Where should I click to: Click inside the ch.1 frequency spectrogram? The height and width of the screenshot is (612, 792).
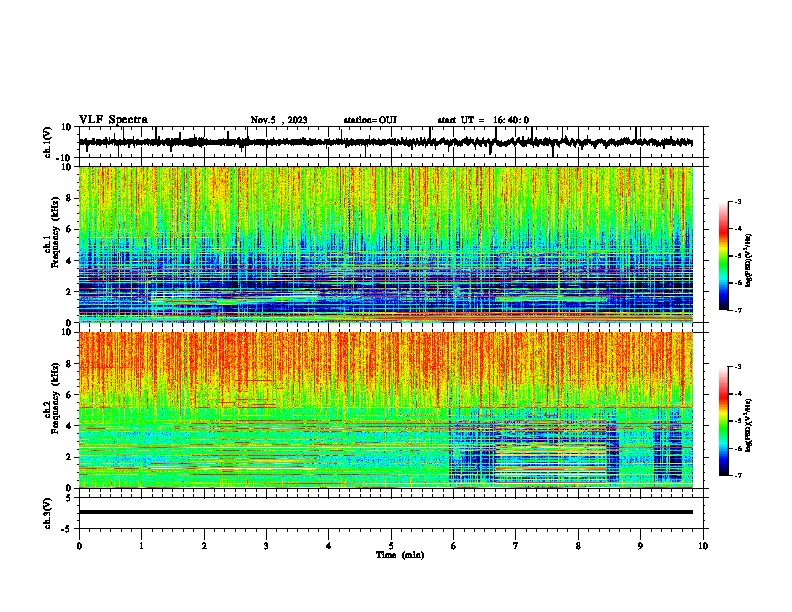click(386, 244)
